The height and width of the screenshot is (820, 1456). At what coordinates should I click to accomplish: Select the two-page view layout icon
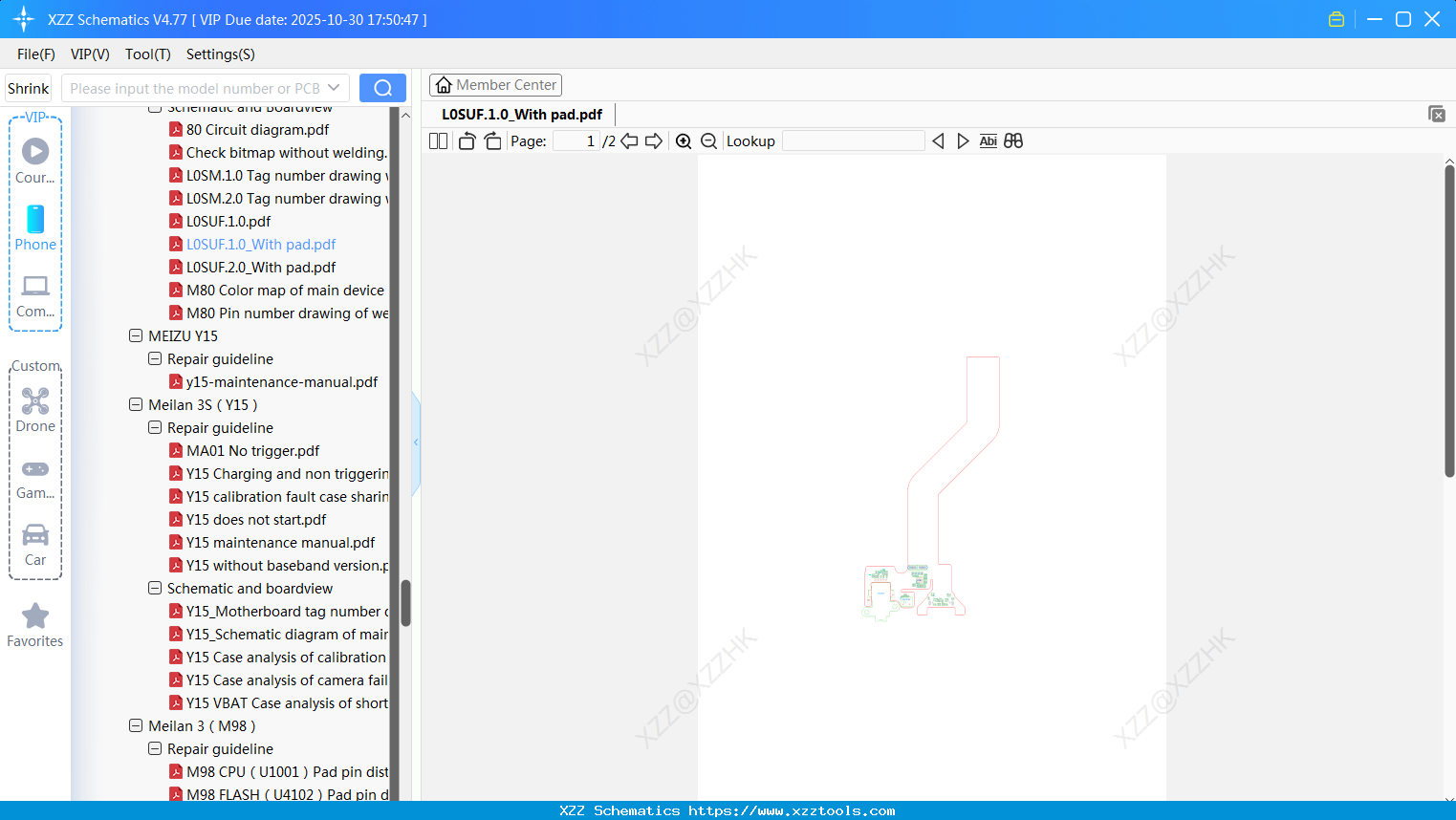(x=437, y=140)
